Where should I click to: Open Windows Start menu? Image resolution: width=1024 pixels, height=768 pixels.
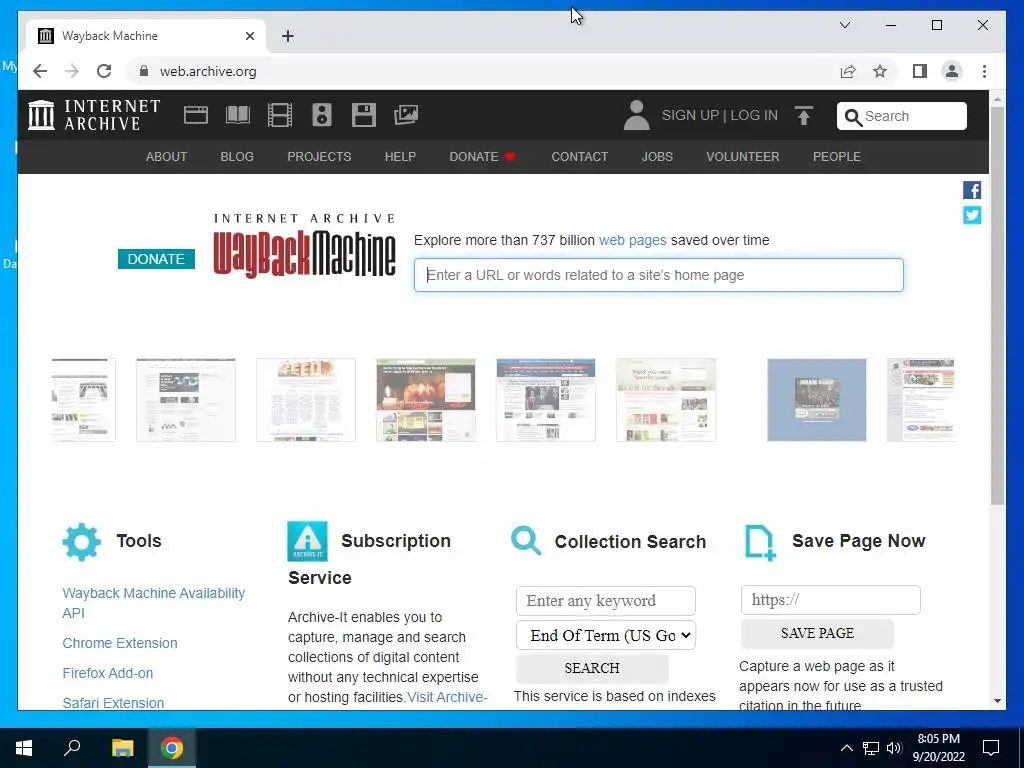point(24,748)
